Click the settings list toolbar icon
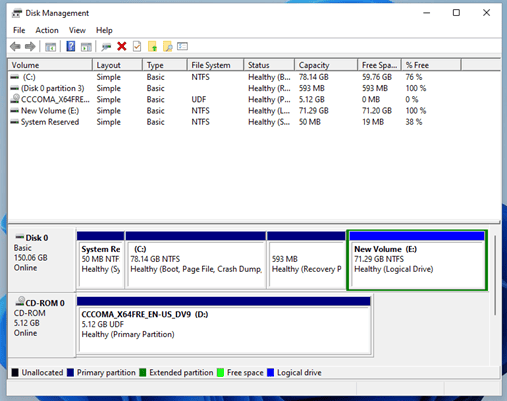 183,46
